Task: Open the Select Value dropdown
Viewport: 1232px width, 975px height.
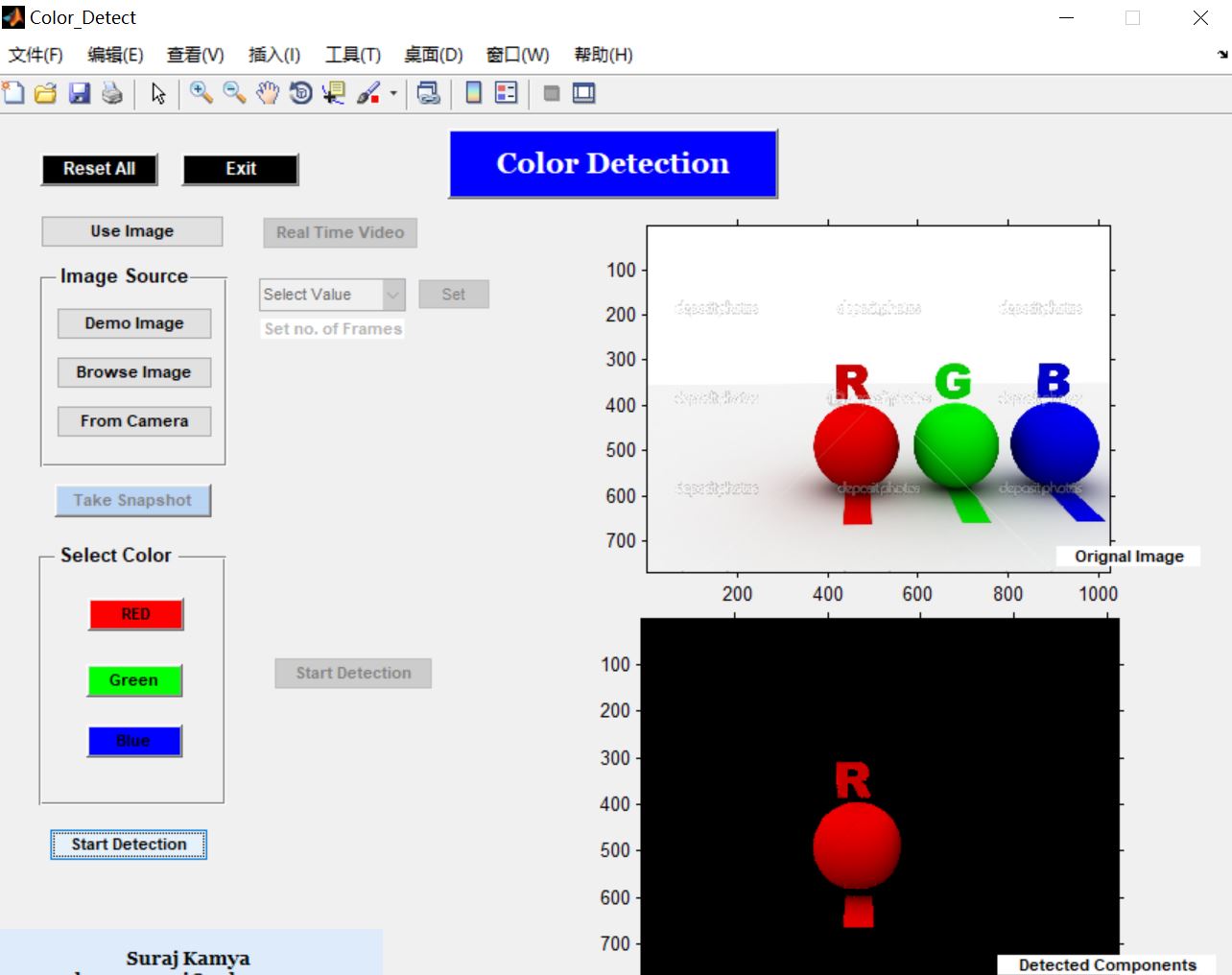Action: point(332,295)
